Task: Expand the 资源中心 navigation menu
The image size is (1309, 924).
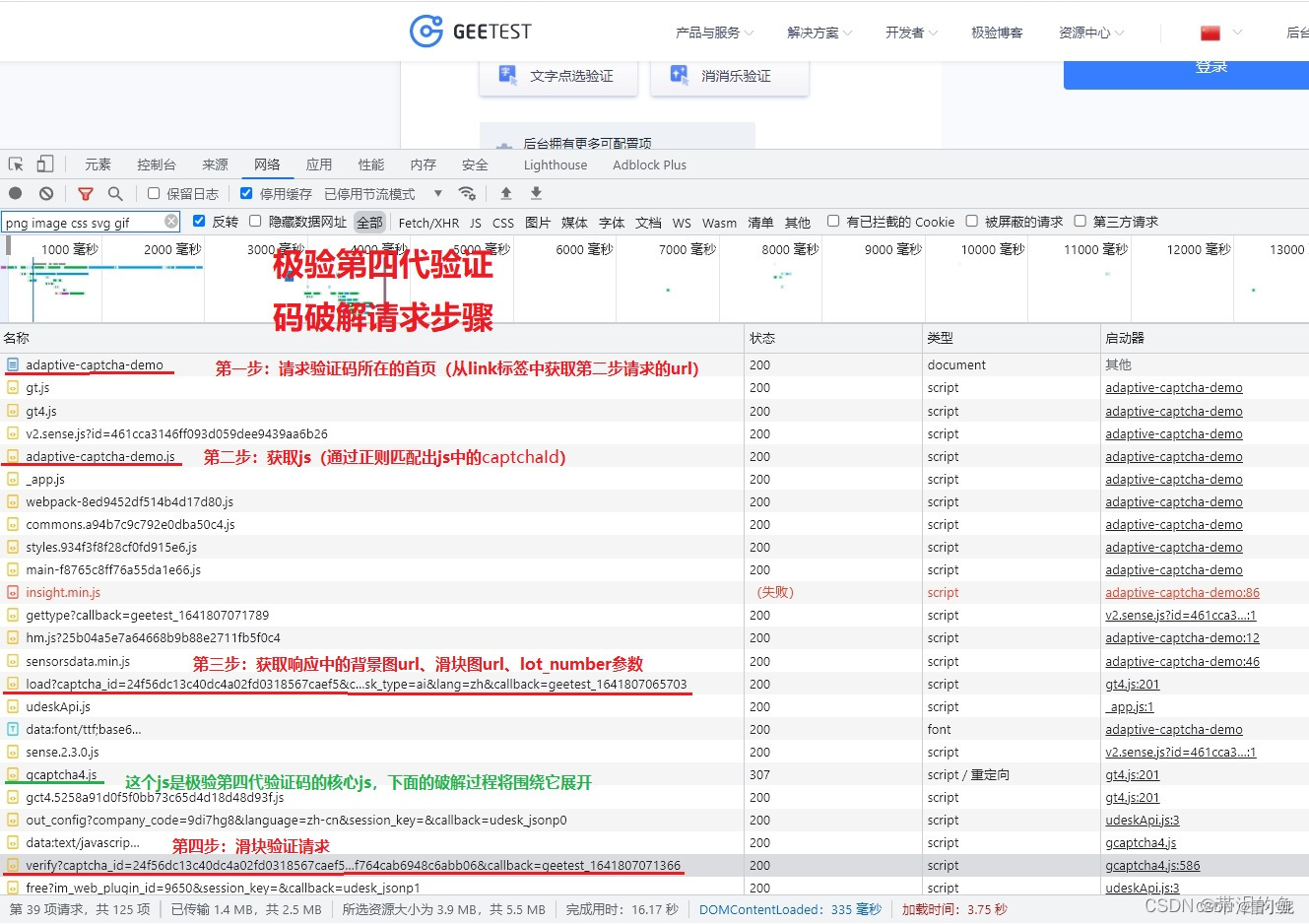Action: 1089,31
